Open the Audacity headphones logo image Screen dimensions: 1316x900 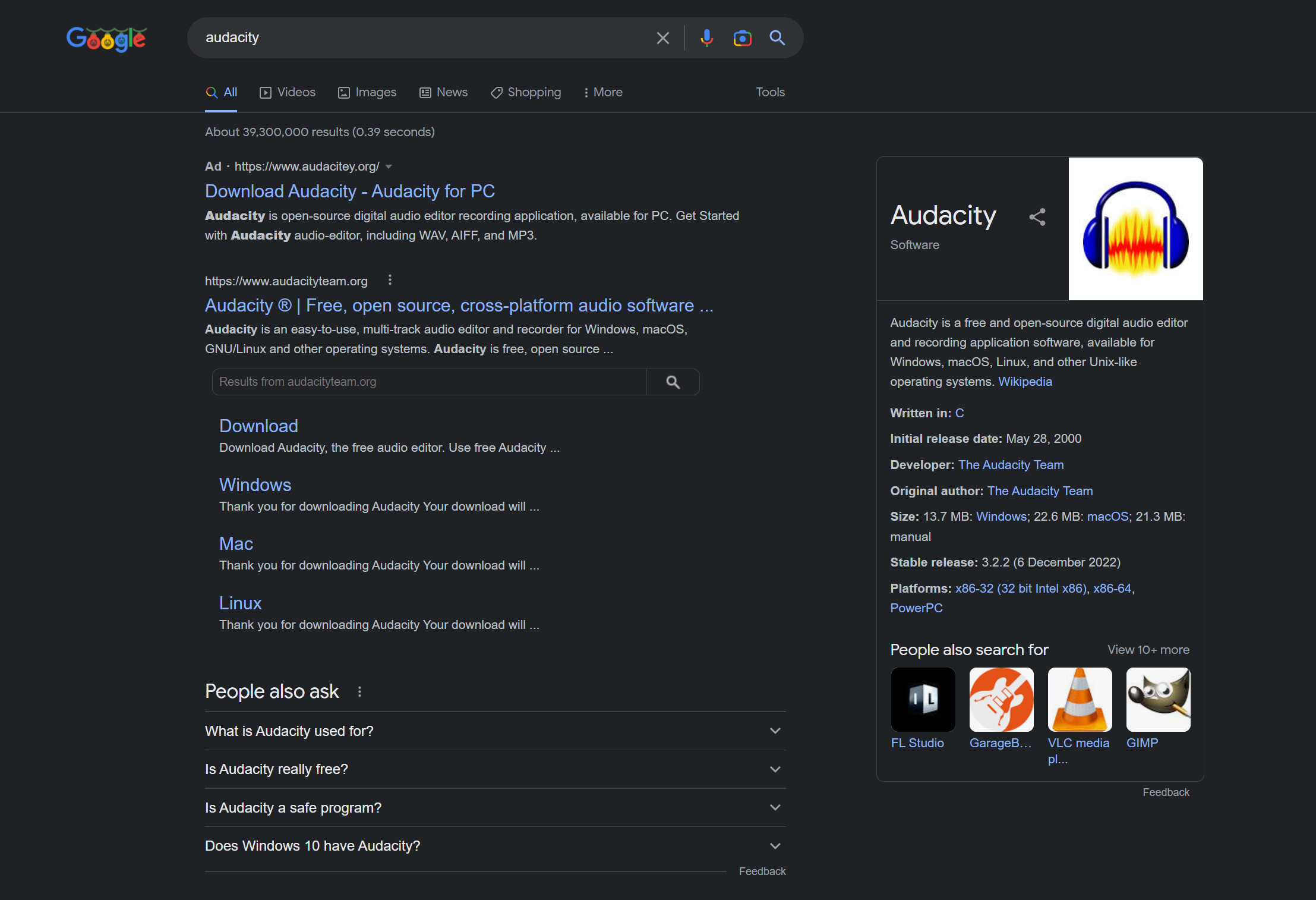click(1135, 229)
